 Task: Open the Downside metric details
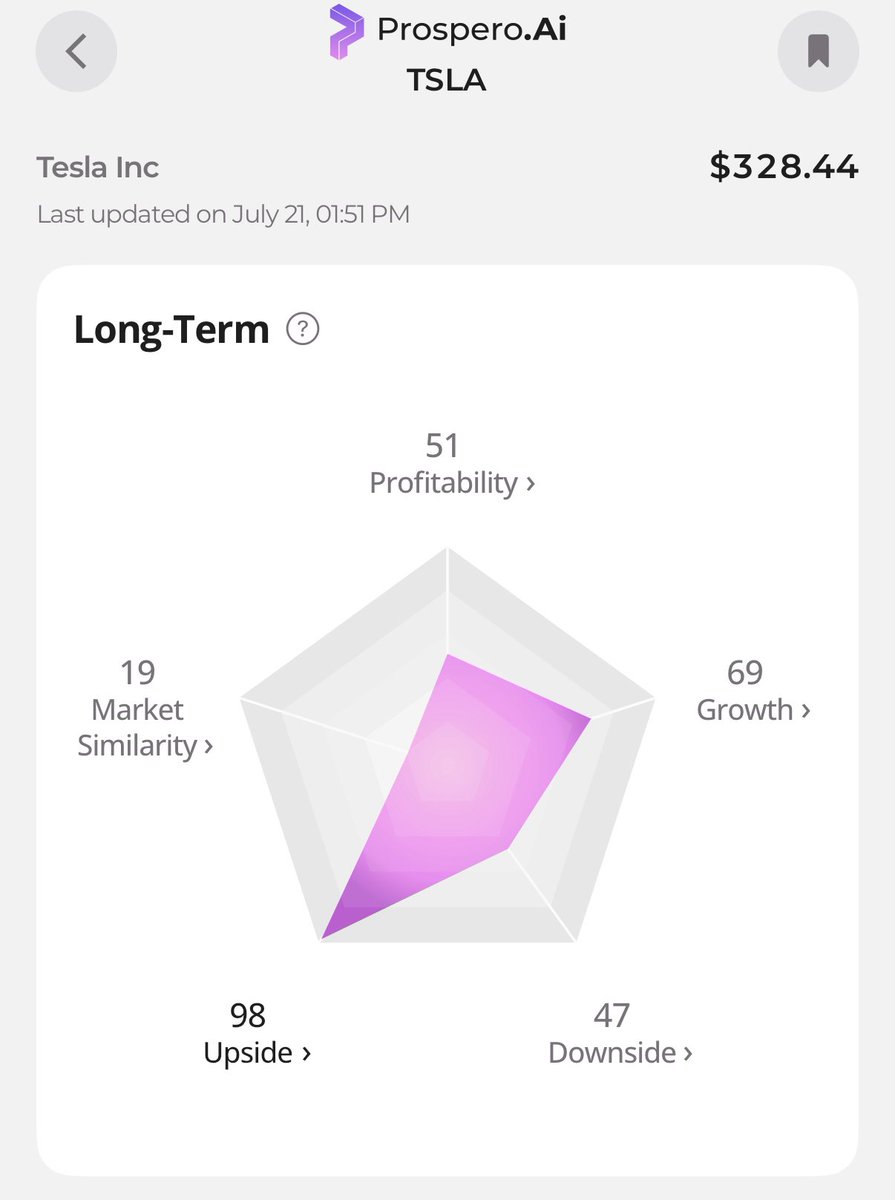pyautogui.click(x=620, y=1053)
